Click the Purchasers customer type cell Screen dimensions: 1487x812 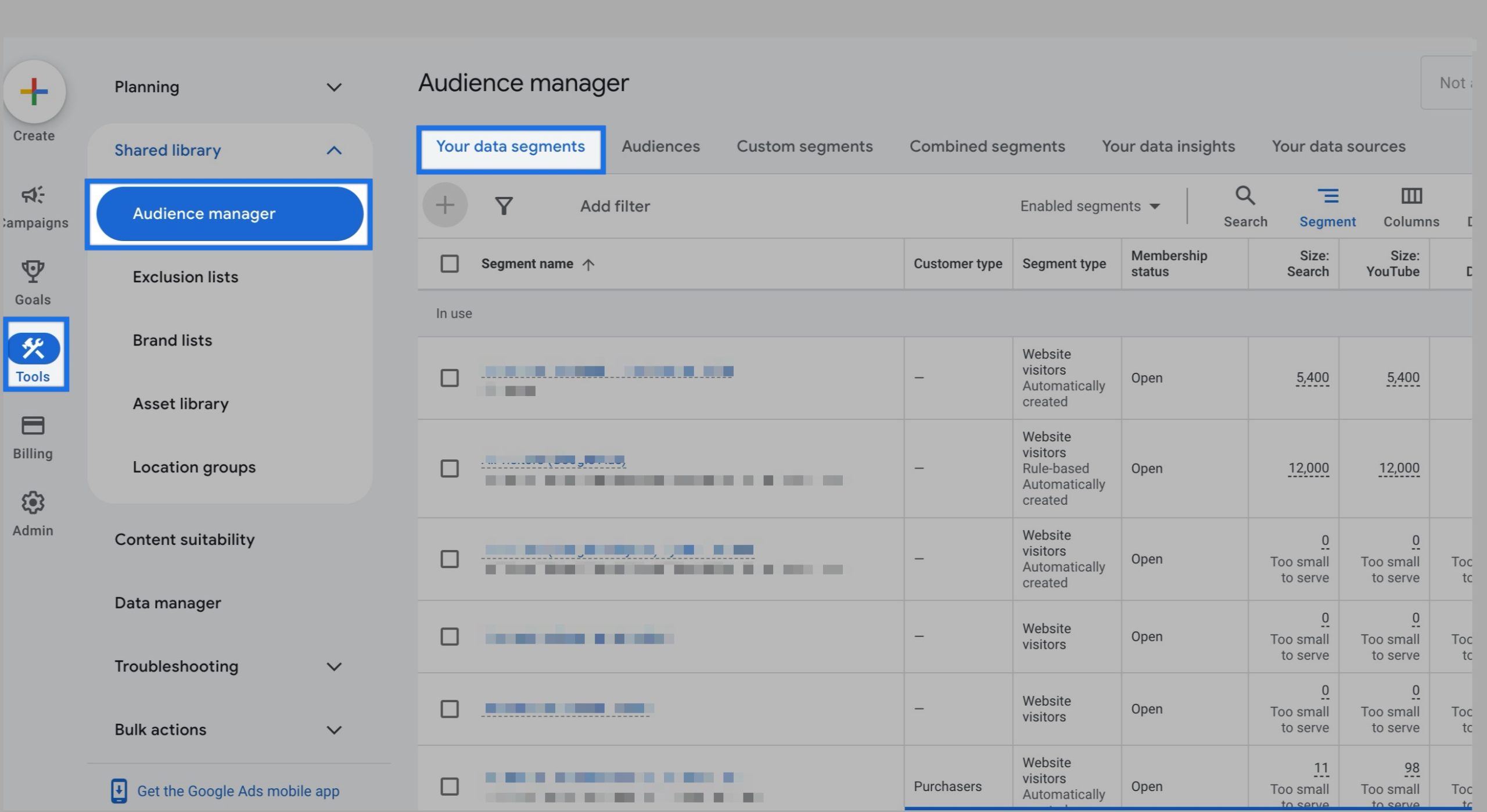(947, 786)
